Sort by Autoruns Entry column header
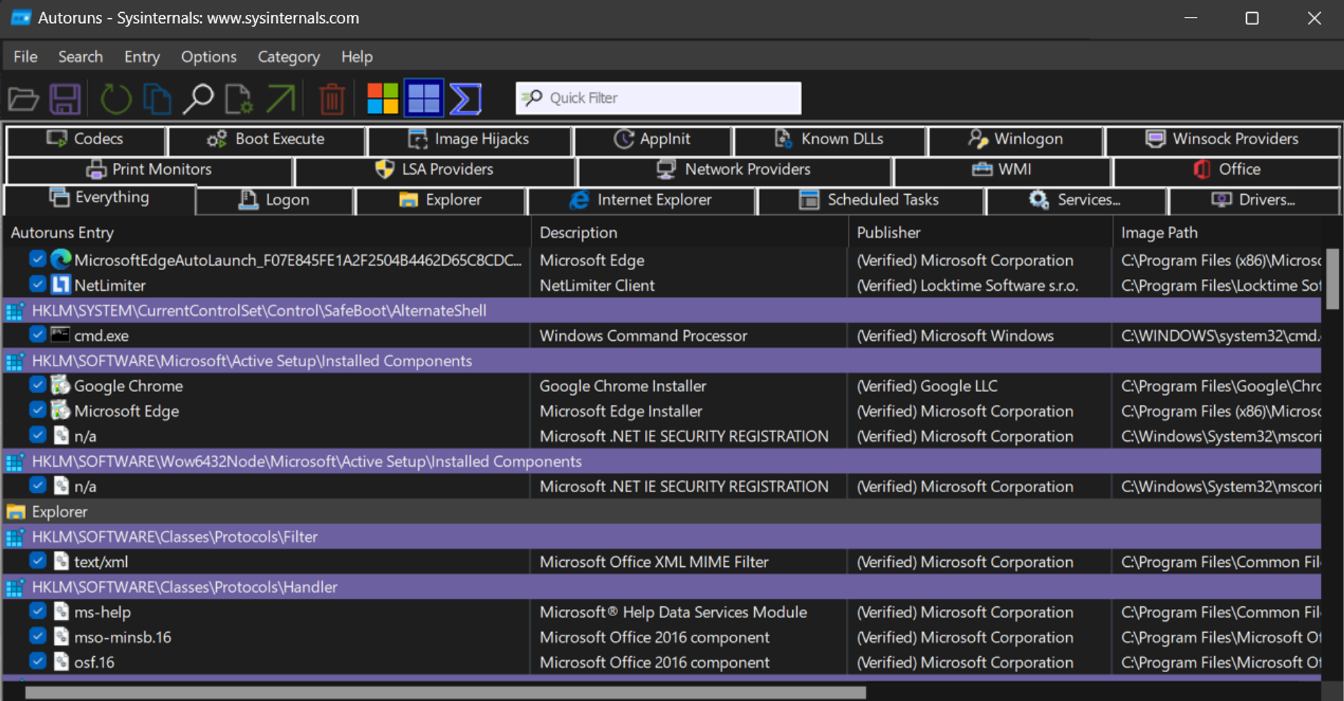Image resolution: width=1344 pixels, height=701 pixels. tap(266, 232)
